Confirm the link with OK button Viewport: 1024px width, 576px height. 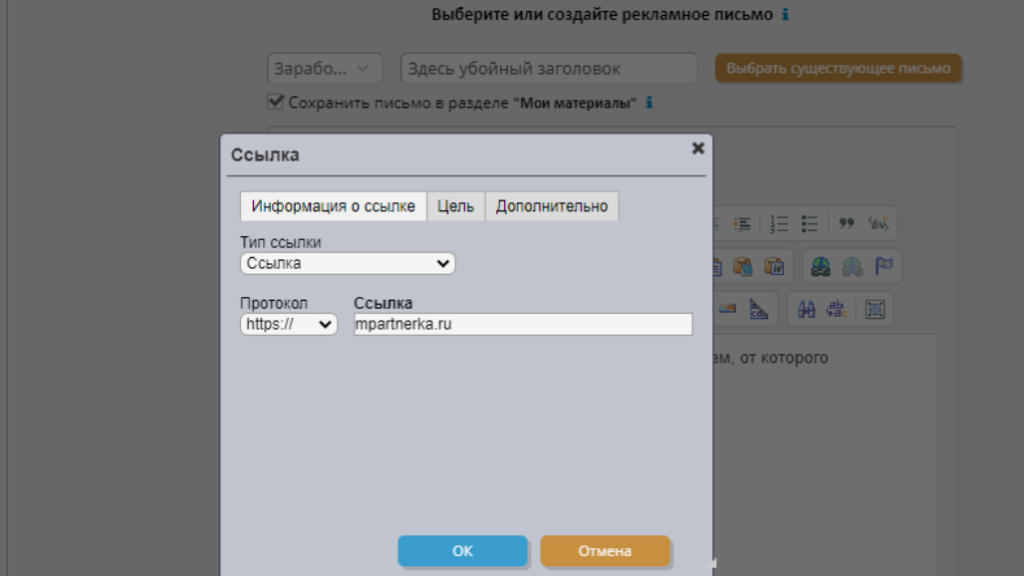pyautogui.click(x=462, y=551)
